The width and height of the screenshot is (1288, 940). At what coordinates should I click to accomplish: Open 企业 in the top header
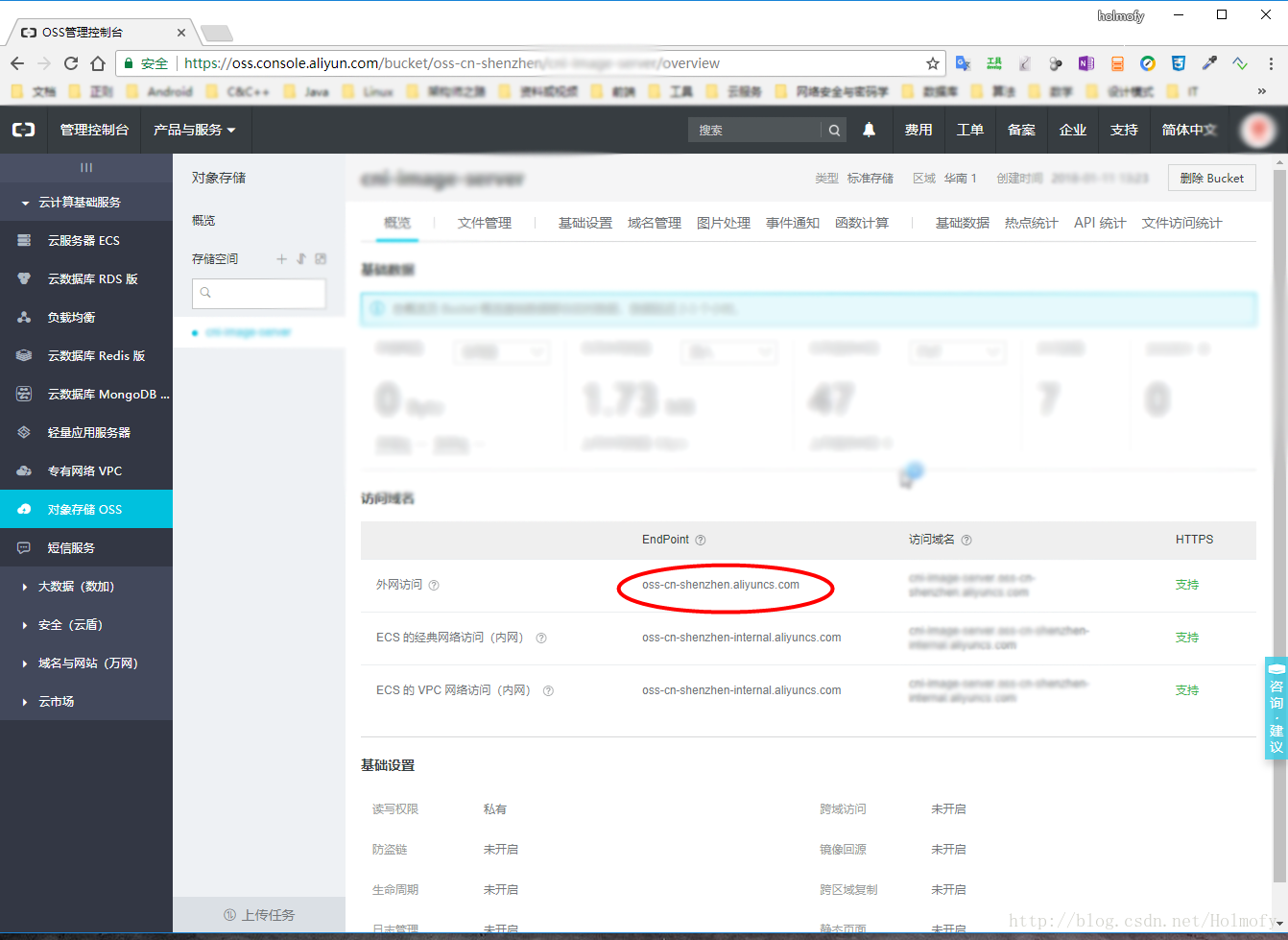pyautogui.click(x=1073, y=130)
